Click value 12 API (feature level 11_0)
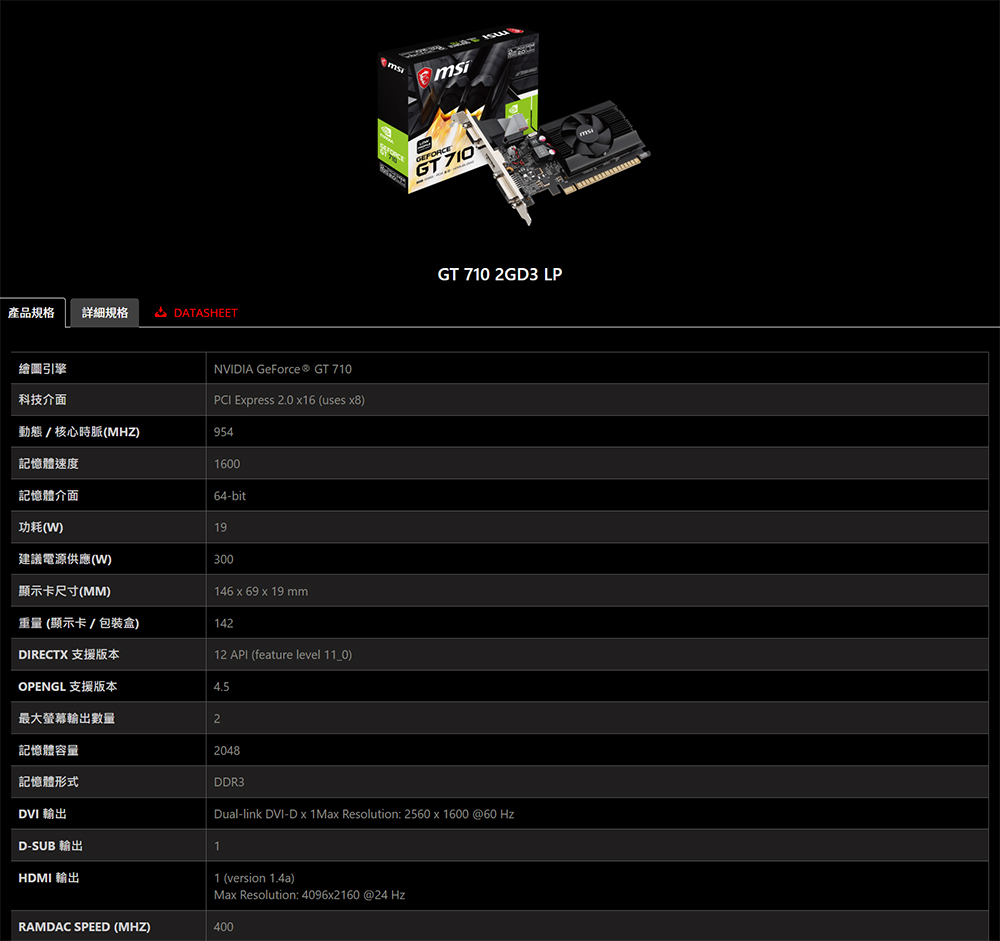This screenshot has width=1000, height=941. 283,655
